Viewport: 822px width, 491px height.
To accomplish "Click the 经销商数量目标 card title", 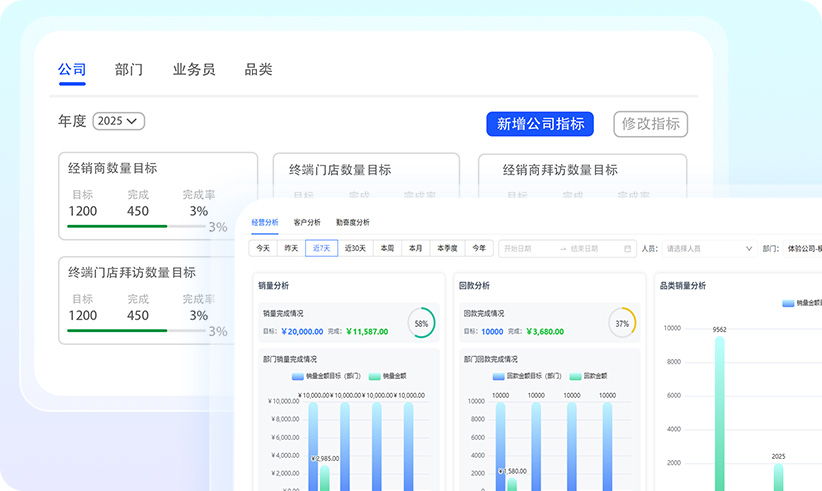I will click(x=113, y=168).
